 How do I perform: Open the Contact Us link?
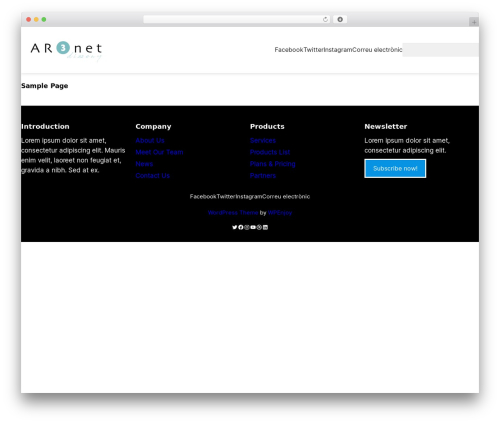pos(153,175)
